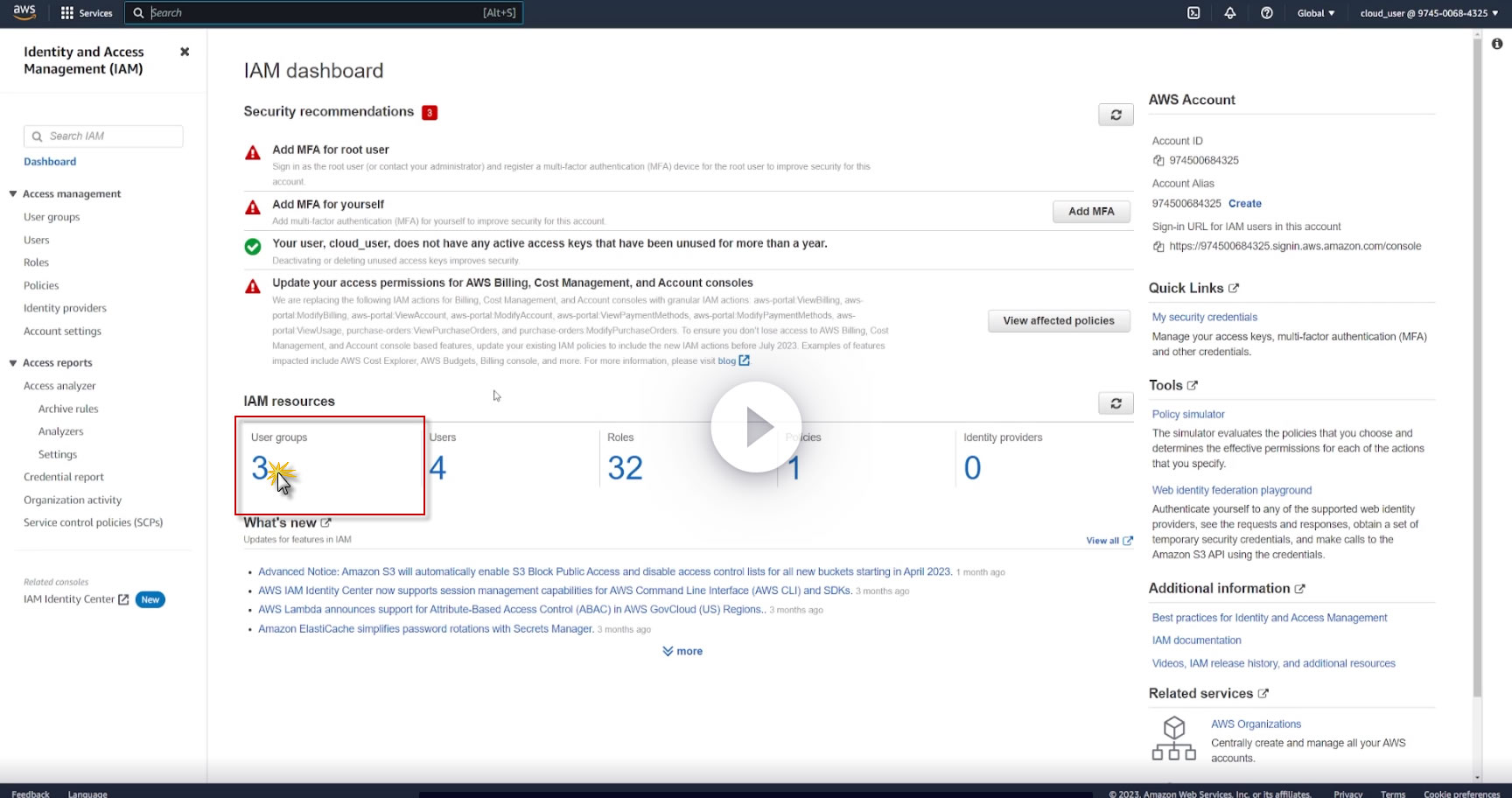Viewport: 1512px width, 798px height.
Task: Click the warning icon beside Add MFA for yourself
Action: 253,207
